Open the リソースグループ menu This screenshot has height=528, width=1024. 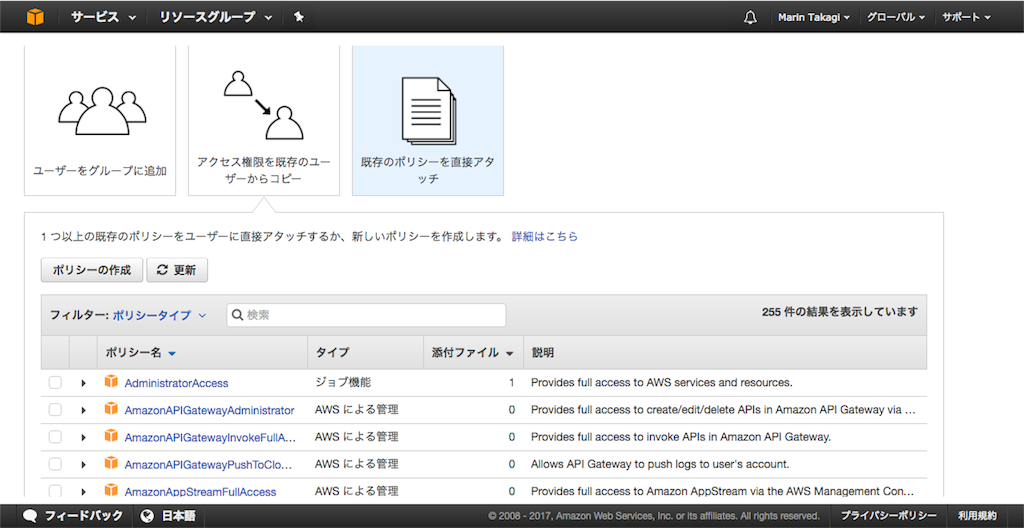point(216,18)
